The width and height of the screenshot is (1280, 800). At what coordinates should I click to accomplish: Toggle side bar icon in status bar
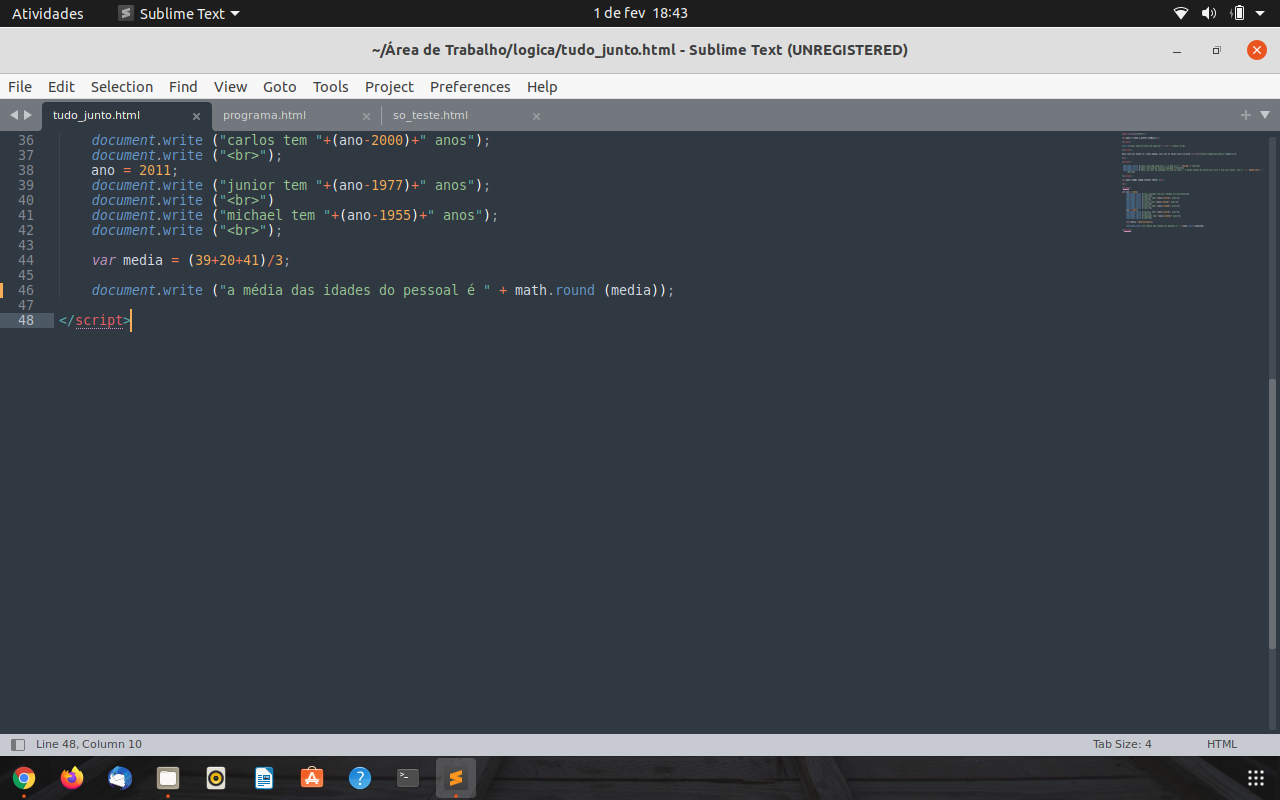[x=17, y=744]
